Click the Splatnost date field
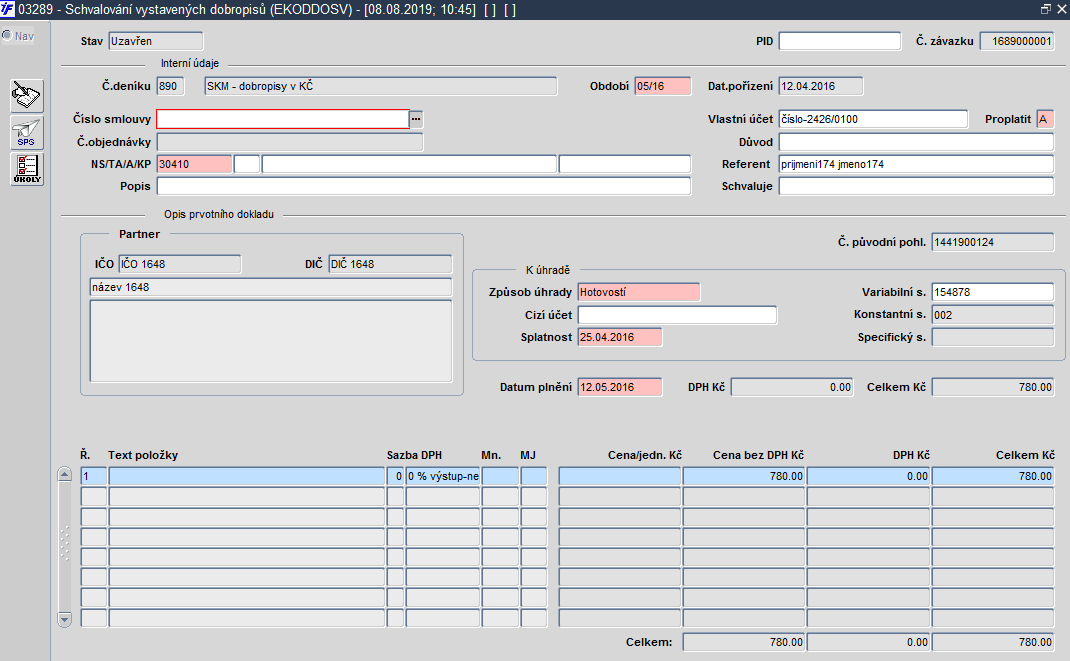 [620, 337]
